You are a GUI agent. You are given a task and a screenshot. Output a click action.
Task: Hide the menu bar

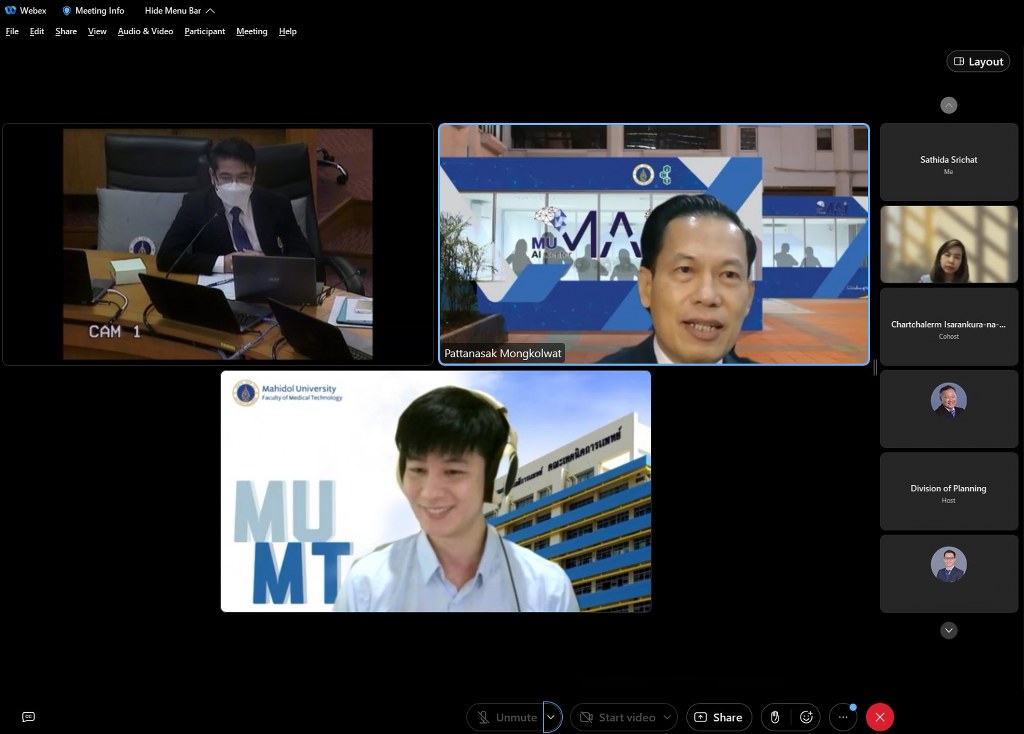click(180, 11)
